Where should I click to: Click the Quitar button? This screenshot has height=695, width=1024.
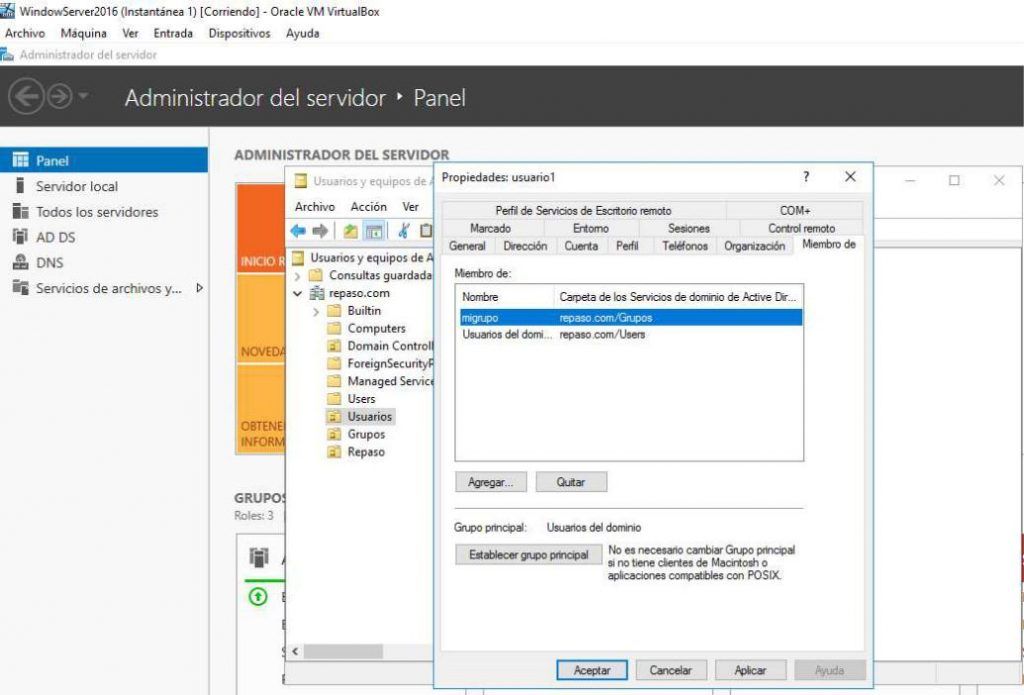[x=571, y=482]
